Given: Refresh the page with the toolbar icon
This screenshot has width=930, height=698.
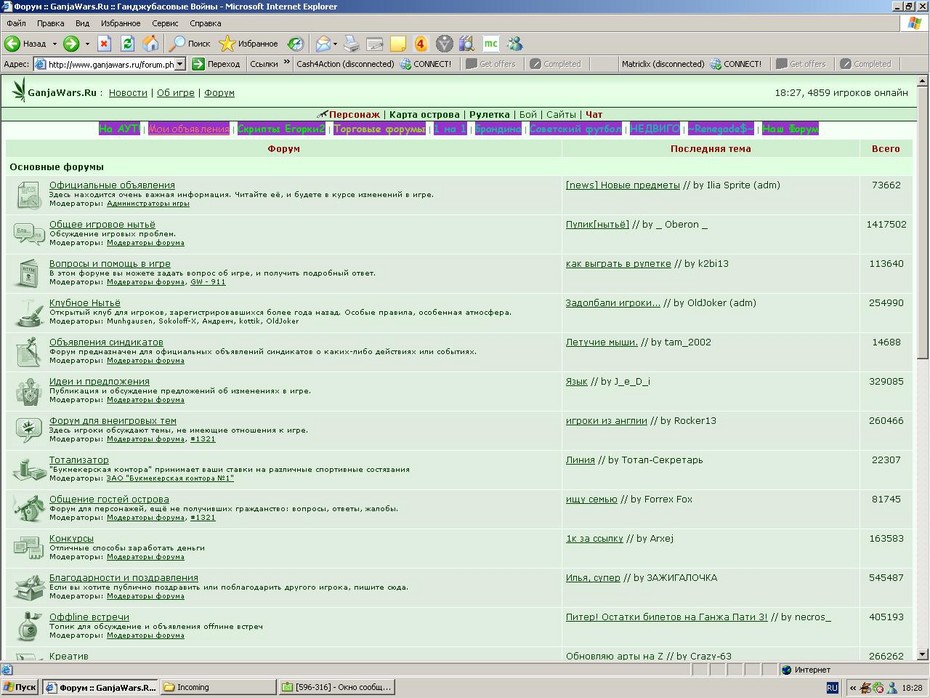Looking at the screenshot, I should pyautogui.click(x=127, y=43).
